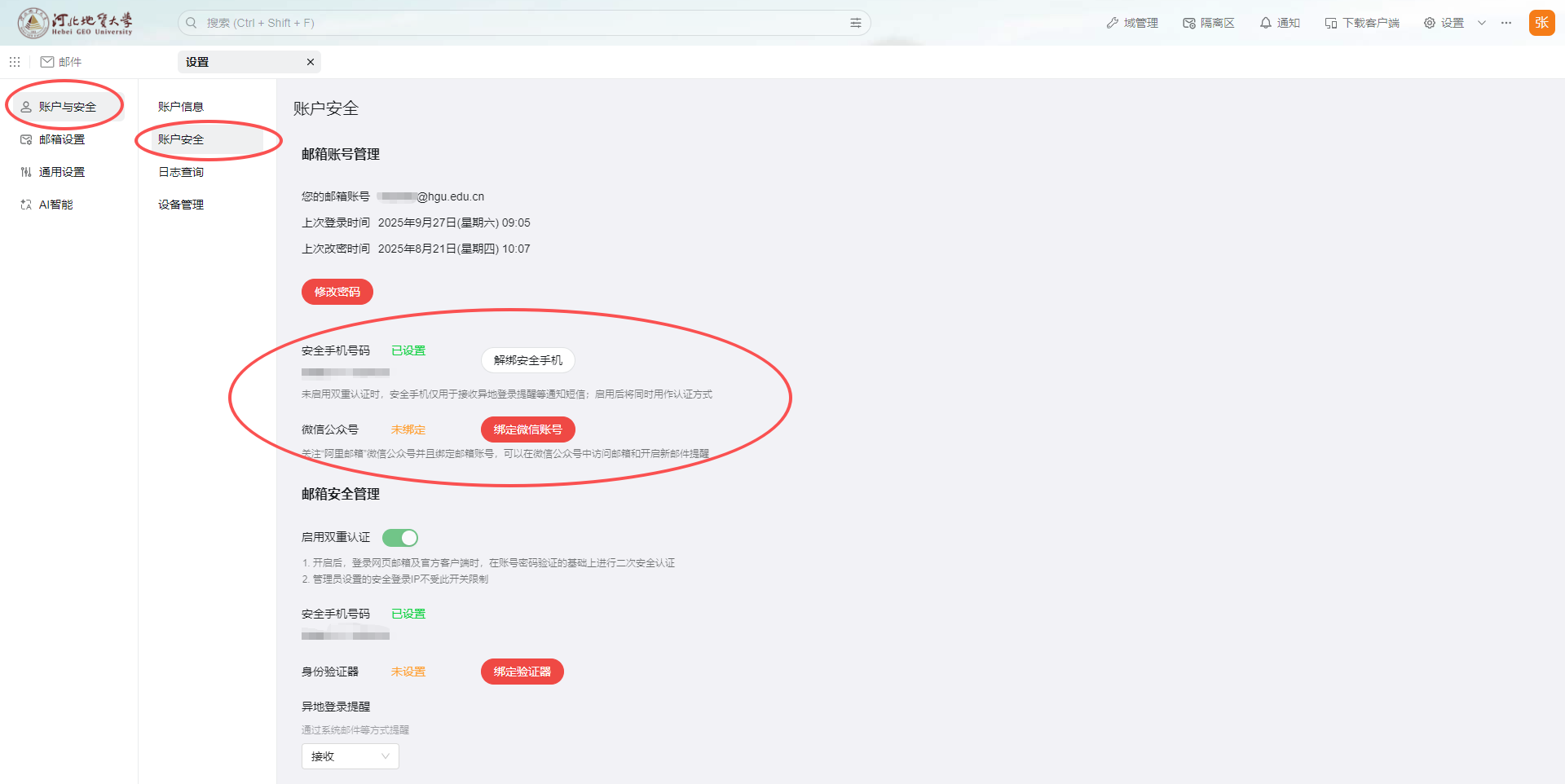Open the quarantine area icon
The width and height of the screenshot is (1565, 784).
click(1189, 23)
